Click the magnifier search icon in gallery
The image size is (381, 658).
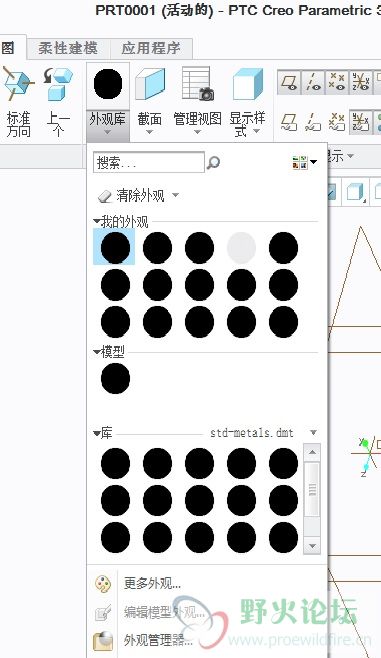213,162
